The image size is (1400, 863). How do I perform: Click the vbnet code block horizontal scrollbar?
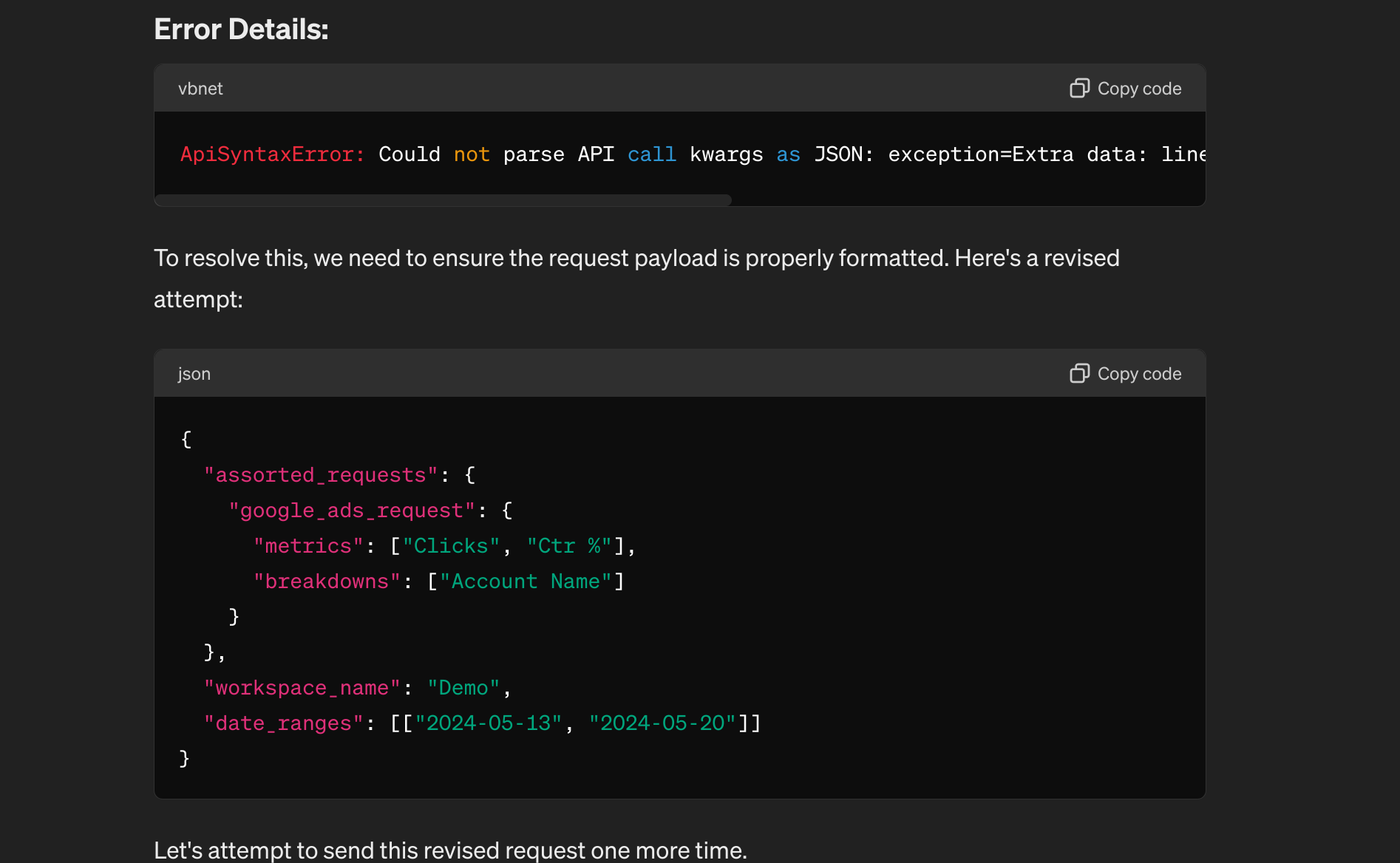point(444,199)
